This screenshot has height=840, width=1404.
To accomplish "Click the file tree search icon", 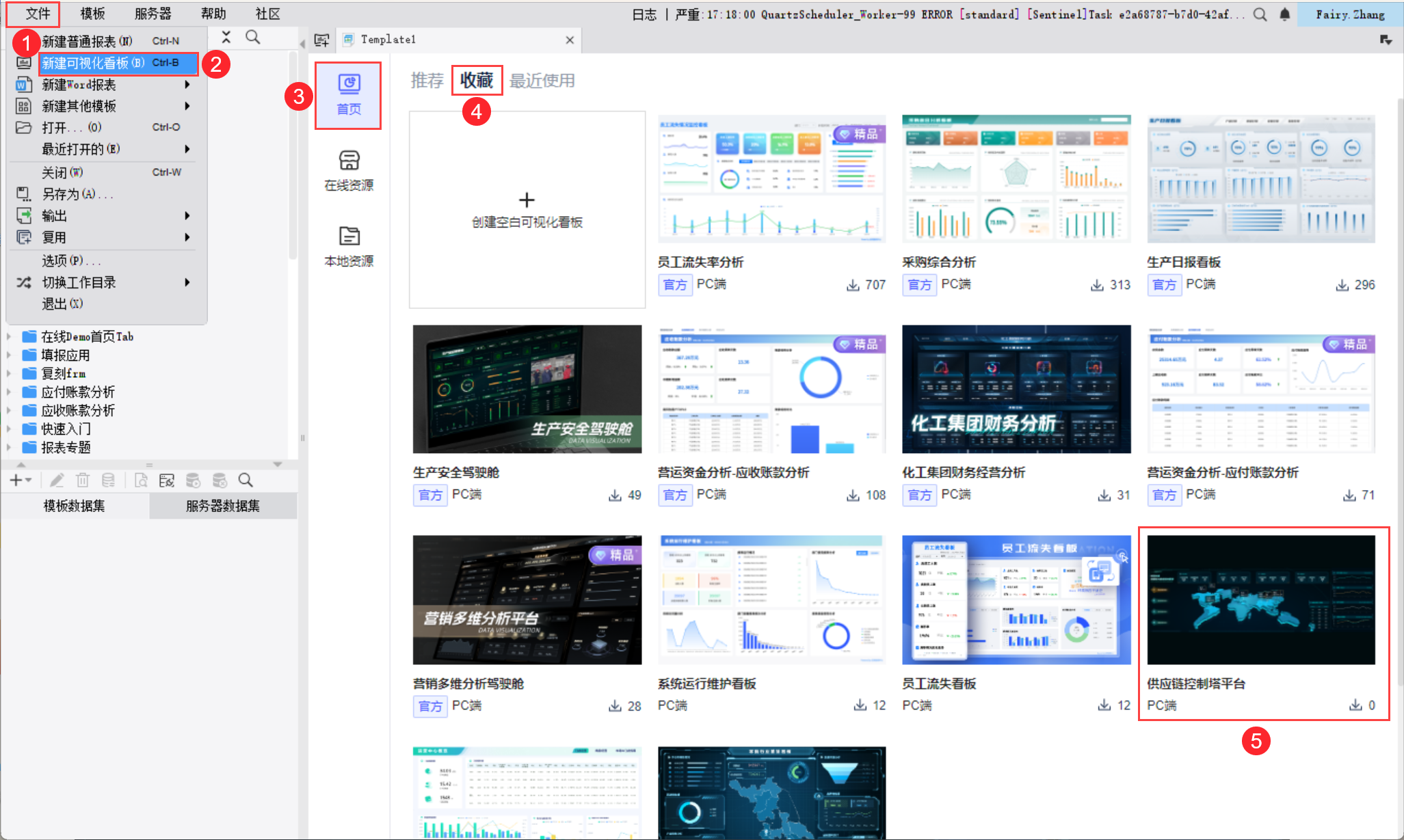I will pyautogui.click(x=253, y=38).
